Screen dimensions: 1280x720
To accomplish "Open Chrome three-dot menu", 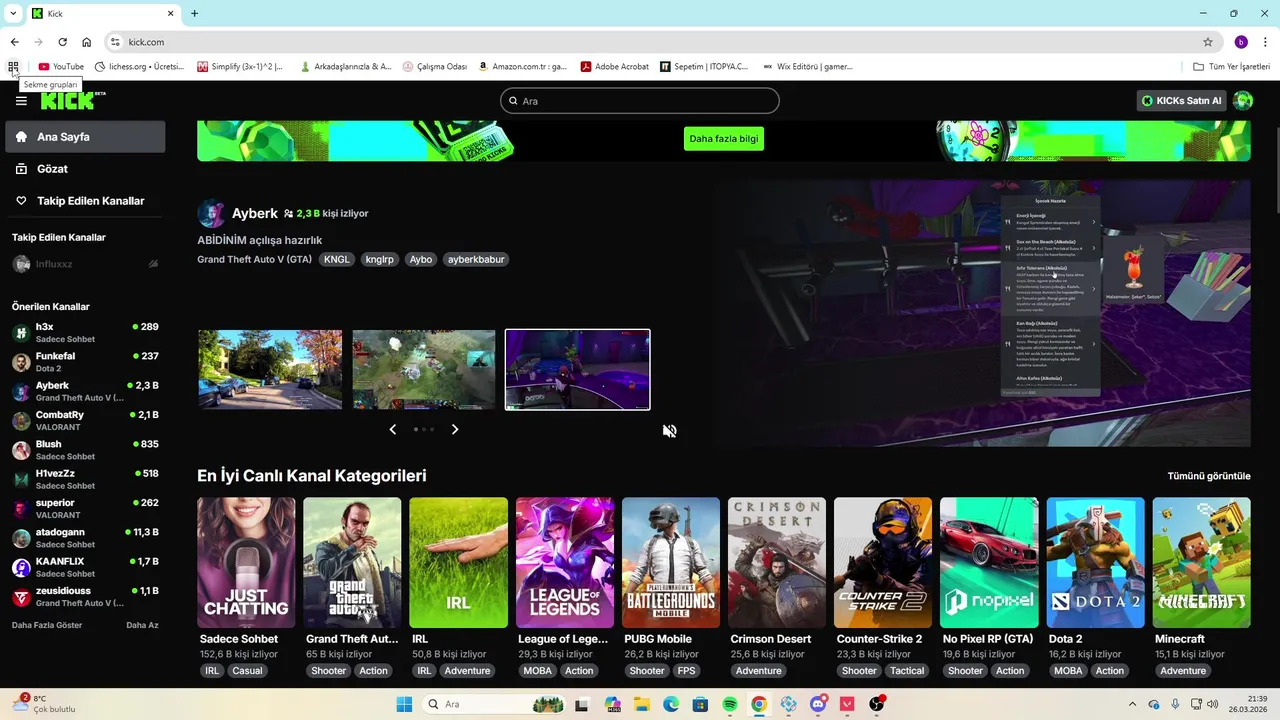I will 1265,42.
